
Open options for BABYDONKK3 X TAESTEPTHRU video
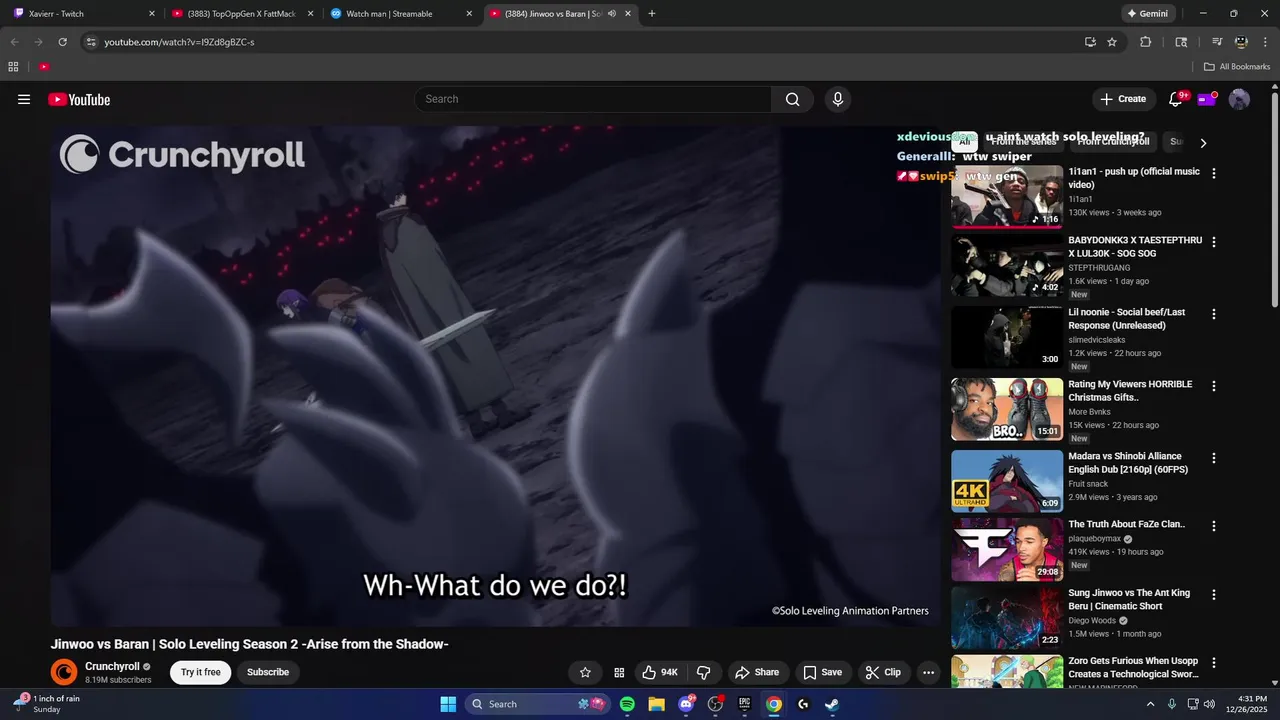pyautogui.click(x=1214, y=242)
